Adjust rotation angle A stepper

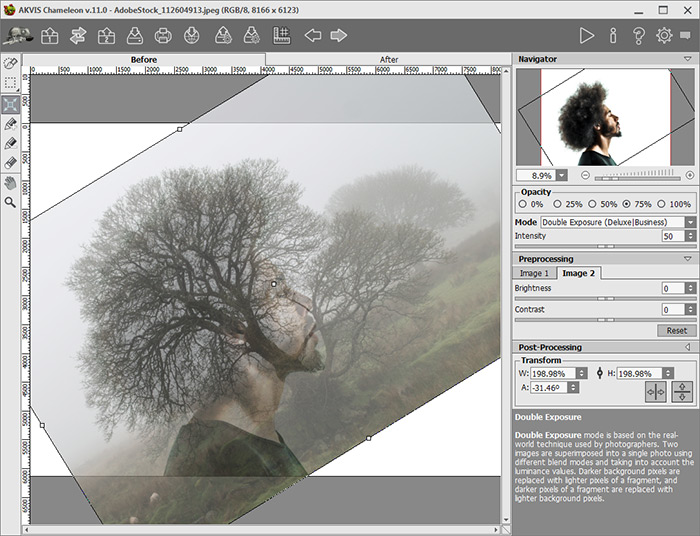point(573,387)
